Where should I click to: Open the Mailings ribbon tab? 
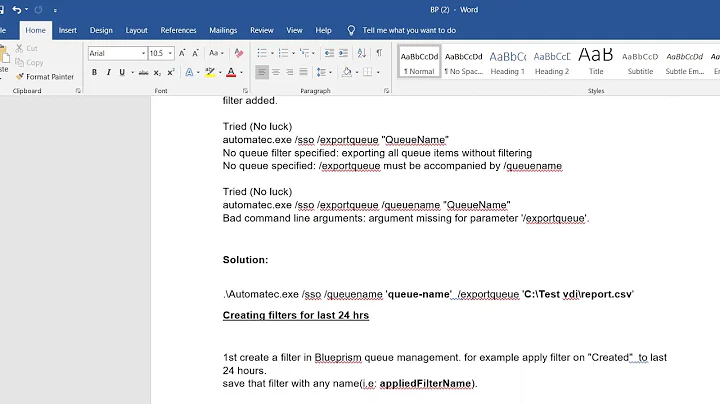click(x=223, y=30)
